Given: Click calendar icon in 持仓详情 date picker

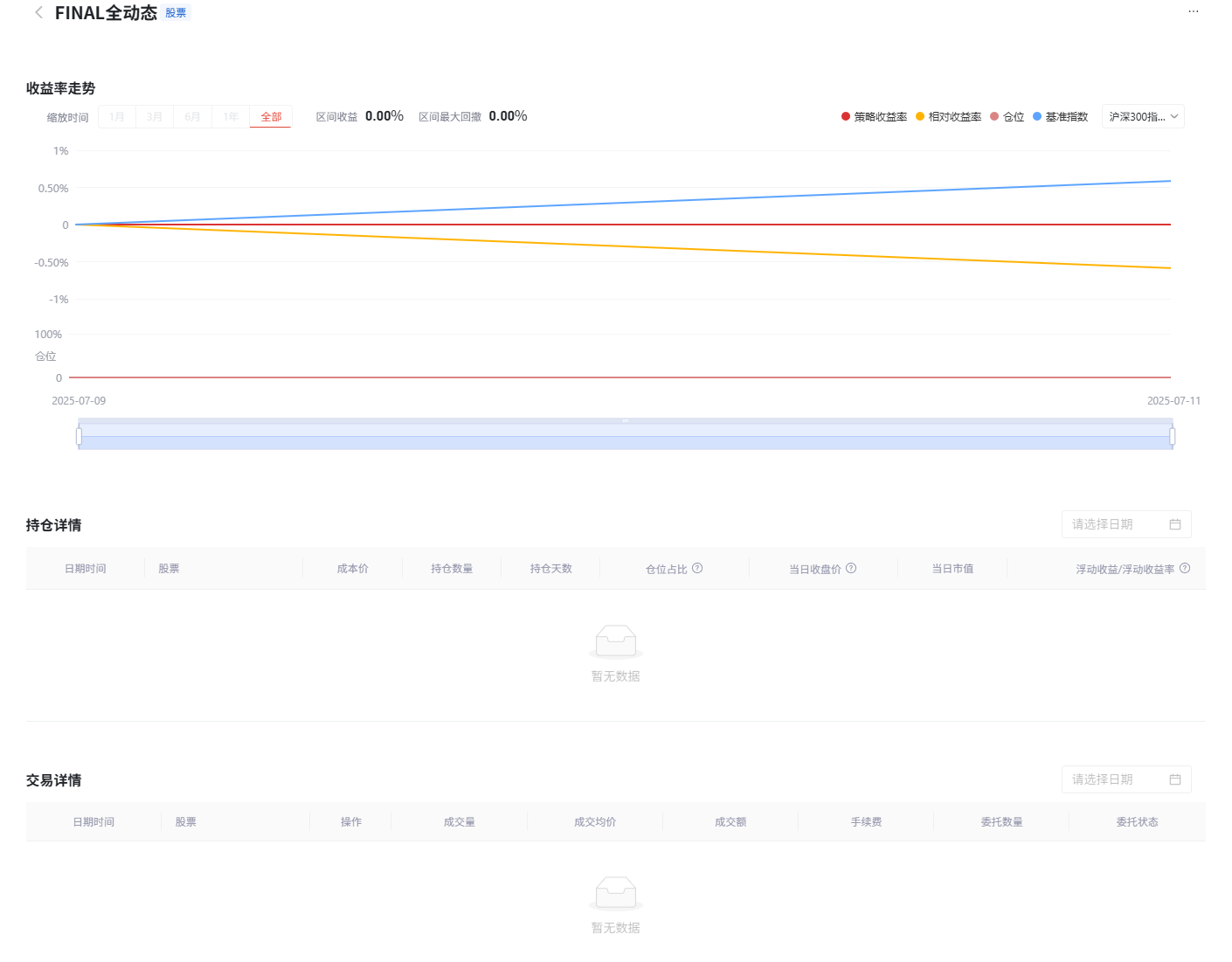Looking at the screenshot, I should coord(1175,524).
